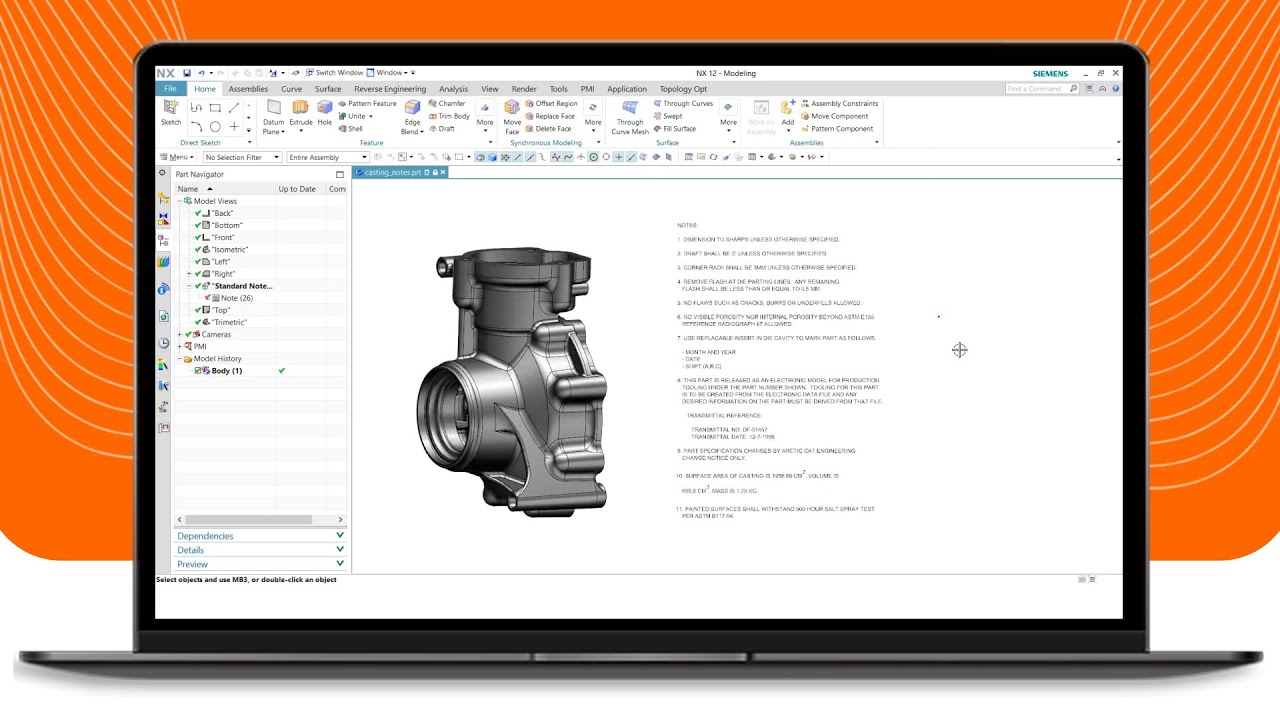Expand the Details panel
This screenshot has width=1280, height=720.
(260, 550)
